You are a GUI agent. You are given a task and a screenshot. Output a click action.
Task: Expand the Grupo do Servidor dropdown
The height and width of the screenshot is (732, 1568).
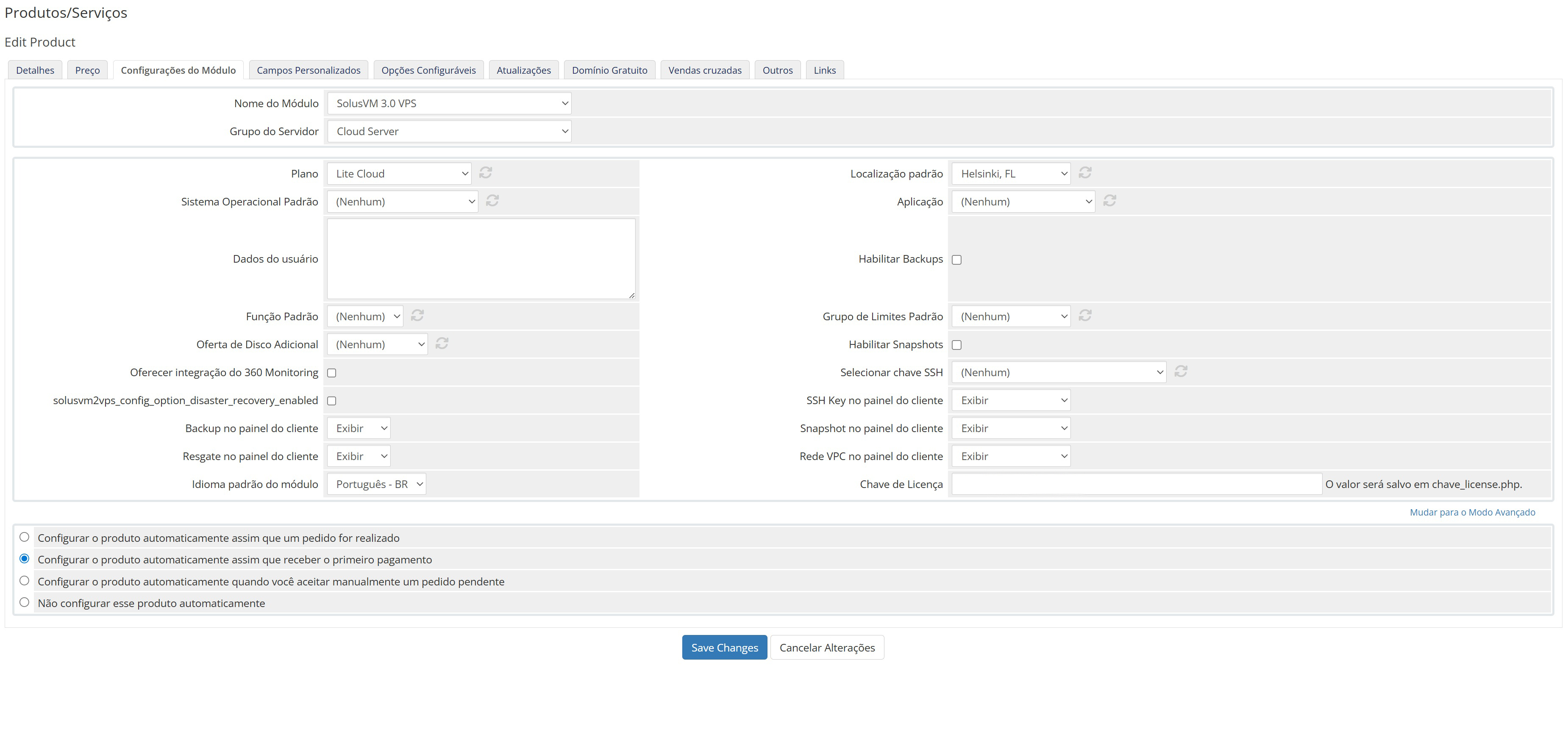click(449, 131)
